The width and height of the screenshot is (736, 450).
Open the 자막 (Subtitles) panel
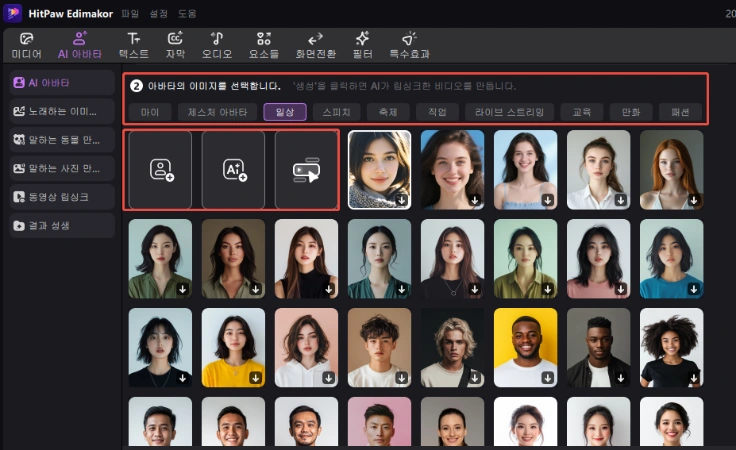(175, 45)
